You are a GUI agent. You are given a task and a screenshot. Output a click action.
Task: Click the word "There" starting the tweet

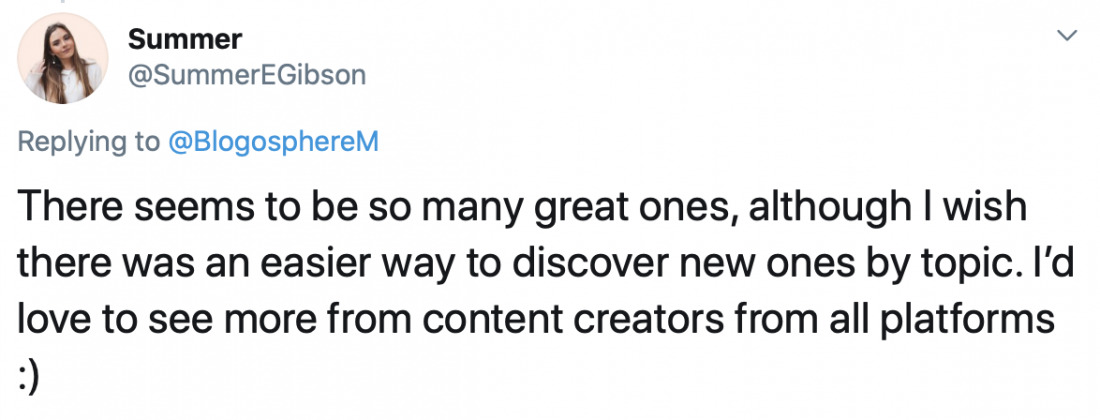(x=70, y=208)
